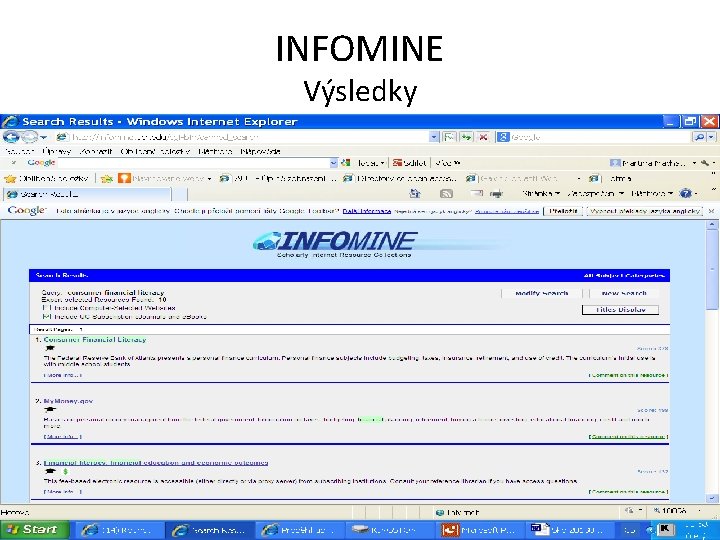Click green dollar fee icon on third result
This screenshot has width=720, height=540.
tap(65, 472)
